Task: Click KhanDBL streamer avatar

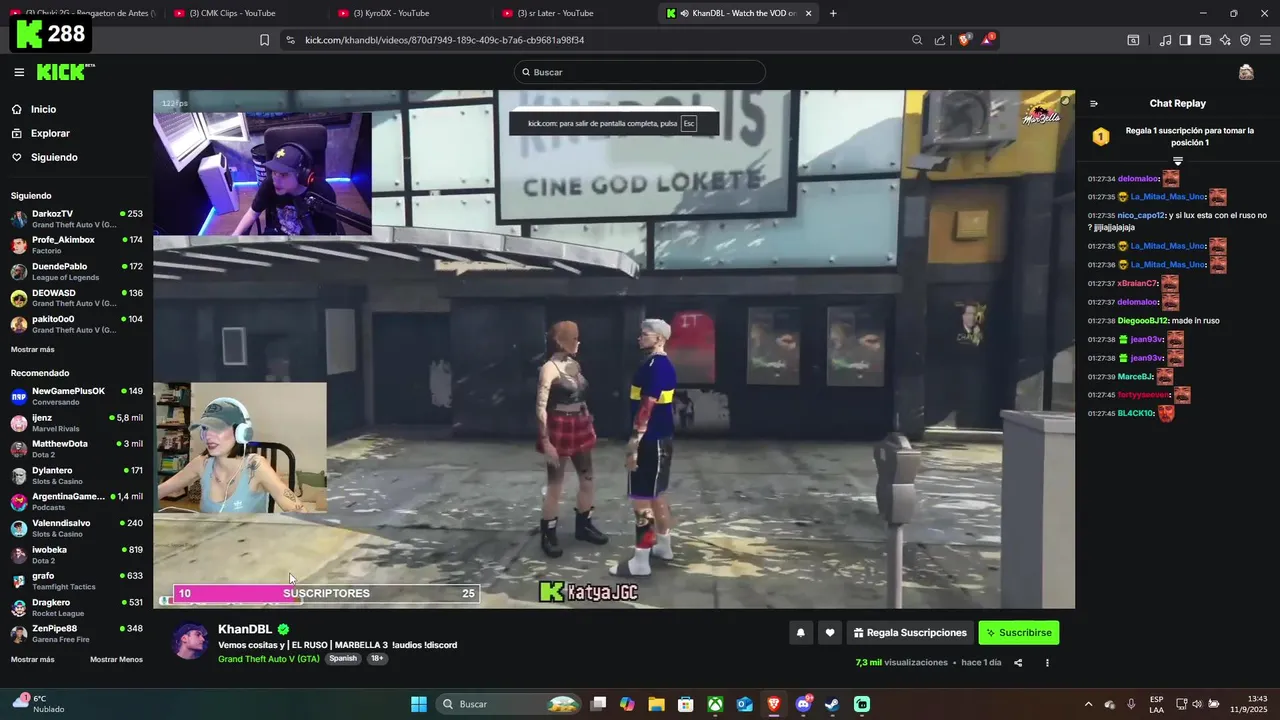Action: coord(190,640)
